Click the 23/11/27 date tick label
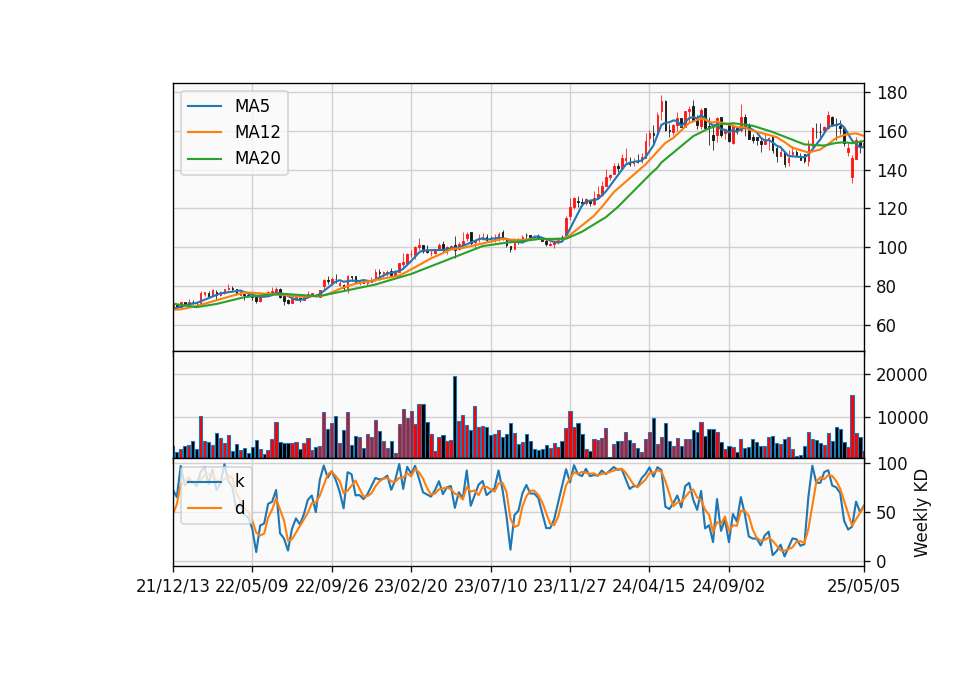Viewport: 960px width, 690px height. (569, 586)
